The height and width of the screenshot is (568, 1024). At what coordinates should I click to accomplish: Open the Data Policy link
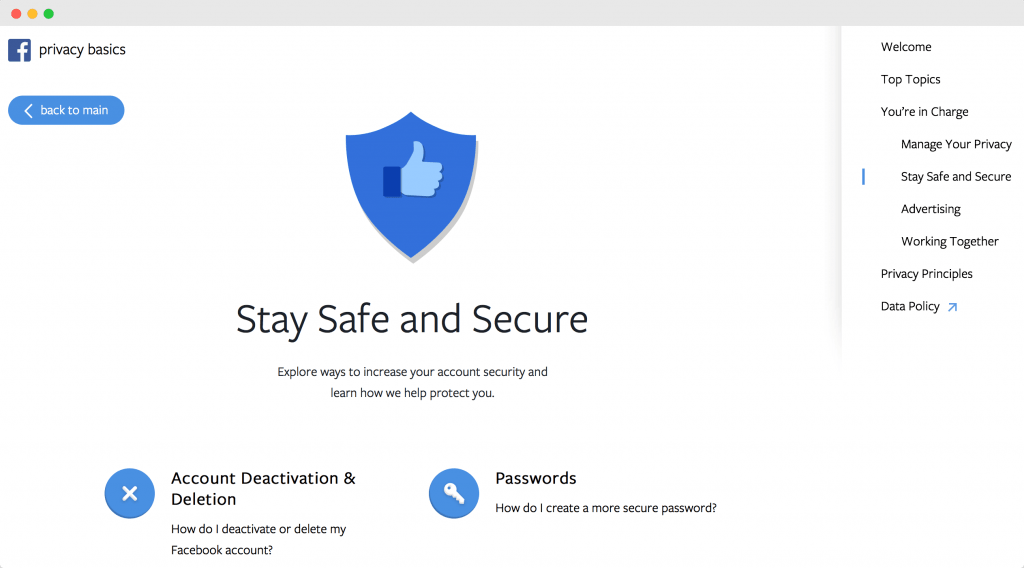[x=910, y=306]
